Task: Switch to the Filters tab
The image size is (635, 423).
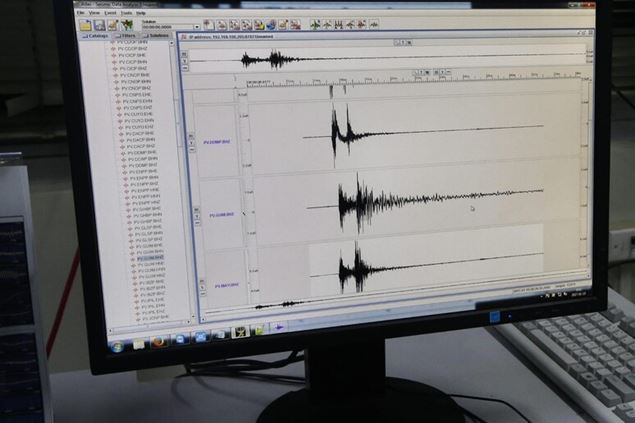Action: pos(129,35)
